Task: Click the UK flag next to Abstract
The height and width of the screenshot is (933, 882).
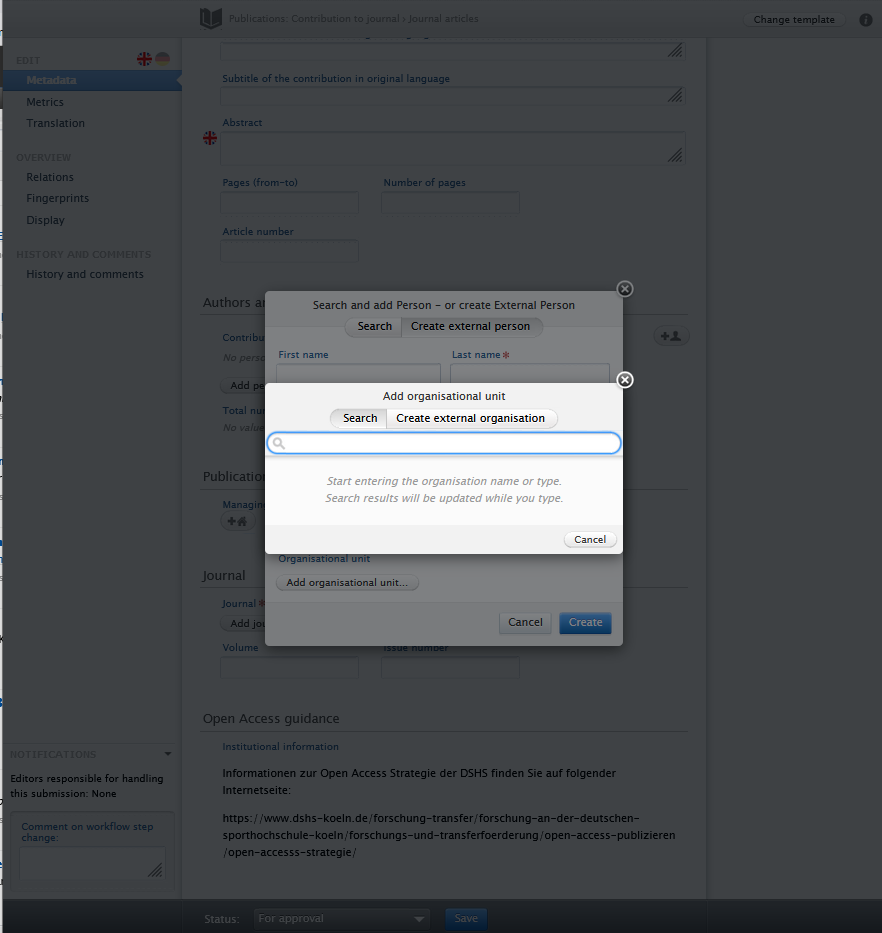Action: coord(210,138)
